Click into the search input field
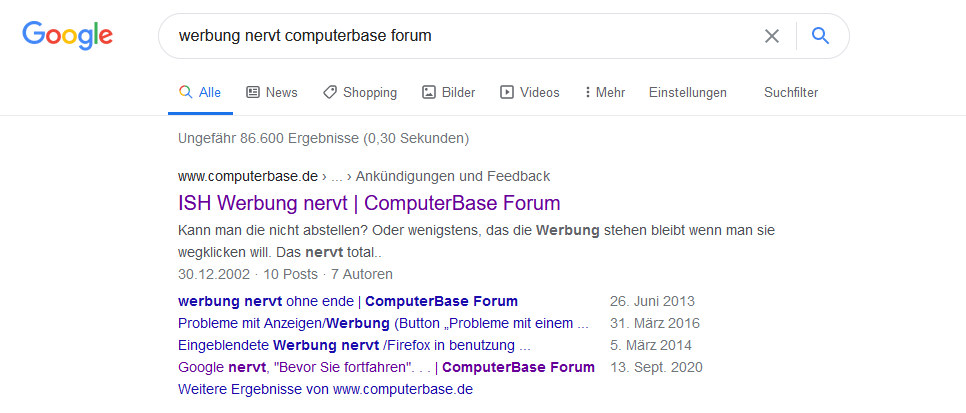Image resolution: width=966 pixels, height=413 pixels. pyautogui.click(x=462, y=36)
